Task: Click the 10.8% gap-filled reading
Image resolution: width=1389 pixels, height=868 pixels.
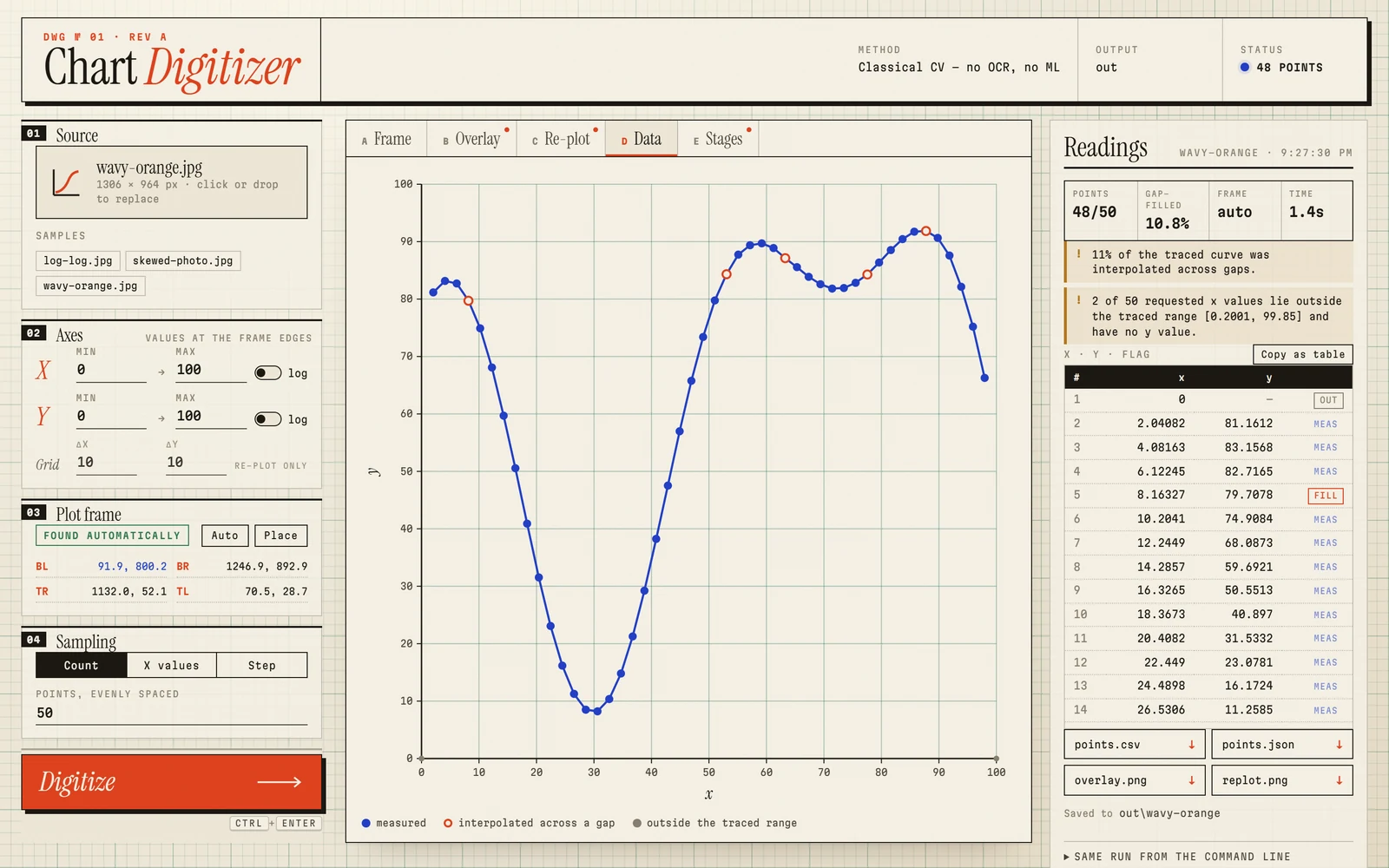Action: point(1167,224)
